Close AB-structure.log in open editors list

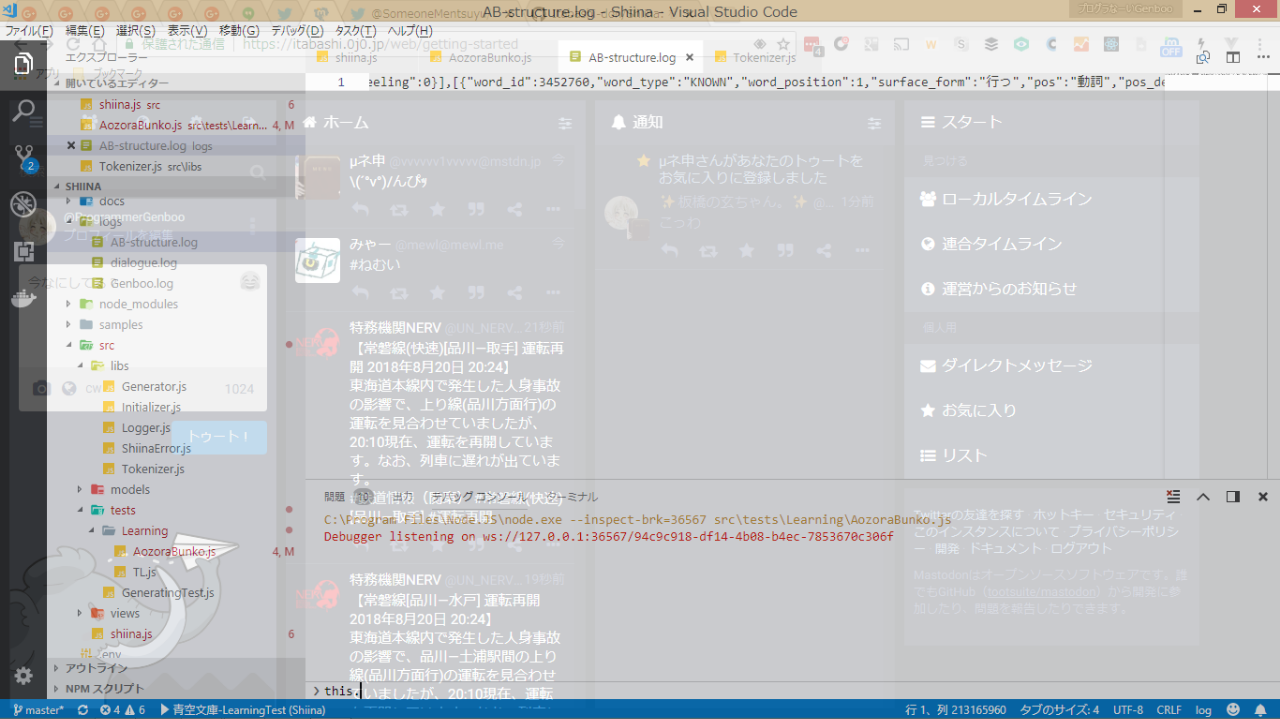point(71,146)
